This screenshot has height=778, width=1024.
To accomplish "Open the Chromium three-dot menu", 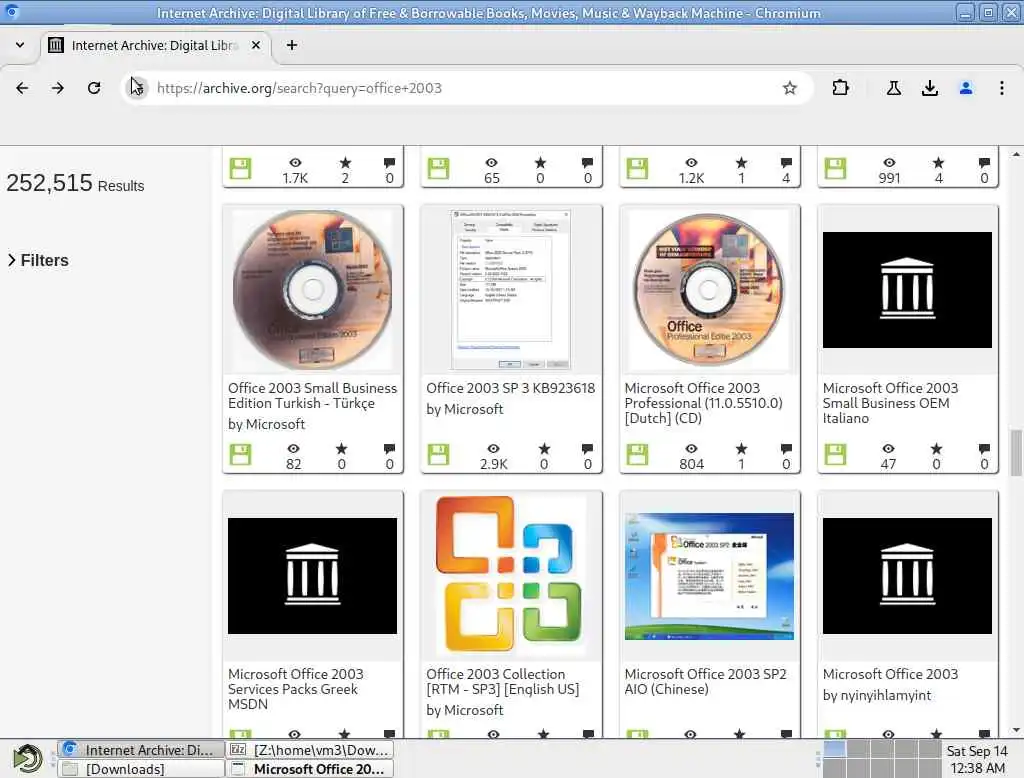I will [1002, 88].
